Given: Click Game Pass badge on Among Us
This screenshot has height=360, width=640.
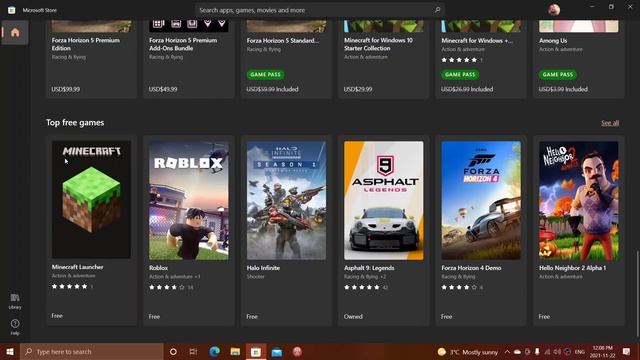Looking at the screenshot, I should pyautogui.click(x=558, y=75).
